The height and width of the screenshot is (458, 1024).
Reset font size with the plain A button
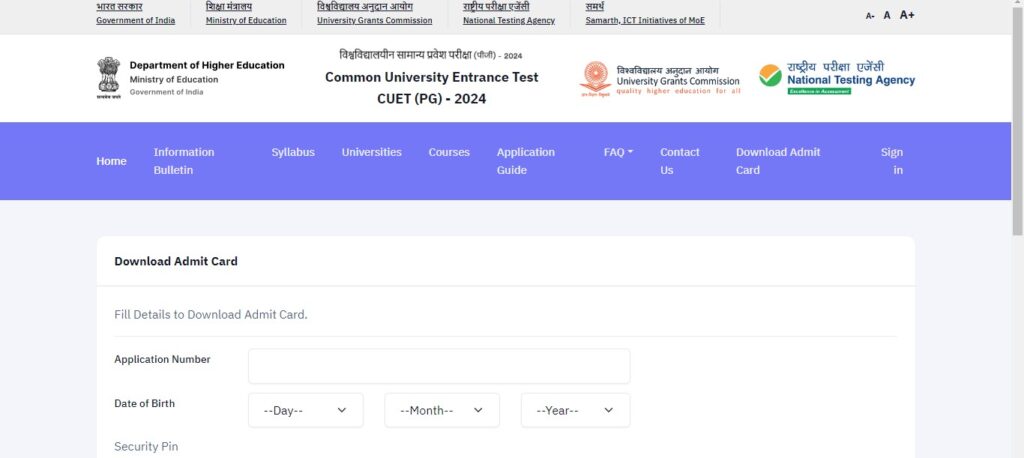[x=887, y=15]
